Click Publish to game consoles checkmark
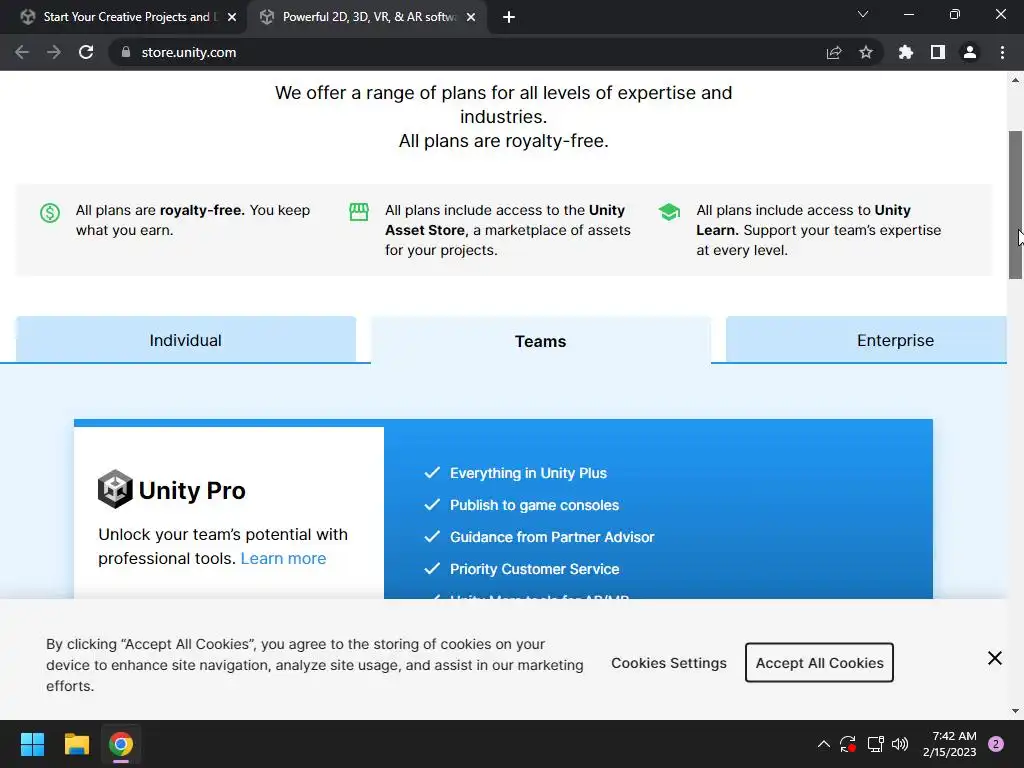1024x768 pixels. pos(432,504)
